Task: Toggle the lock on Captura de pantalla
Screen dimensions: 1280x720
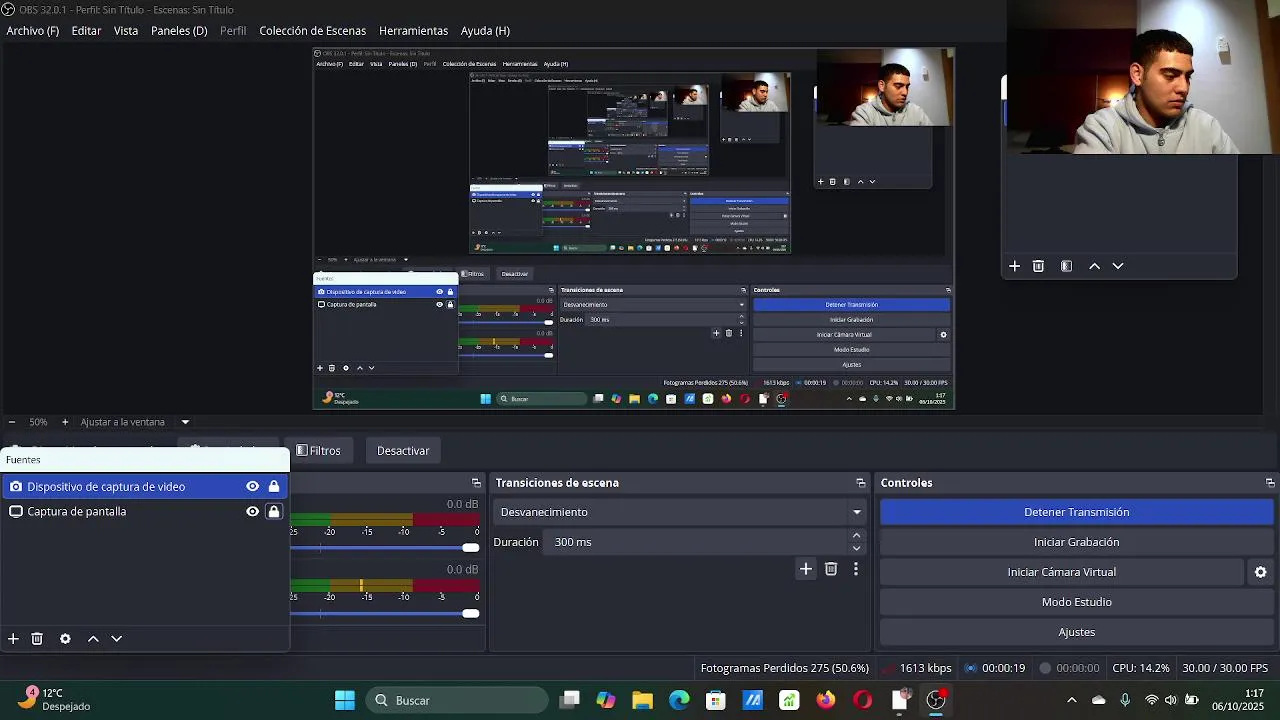Action: click(274, 511)
